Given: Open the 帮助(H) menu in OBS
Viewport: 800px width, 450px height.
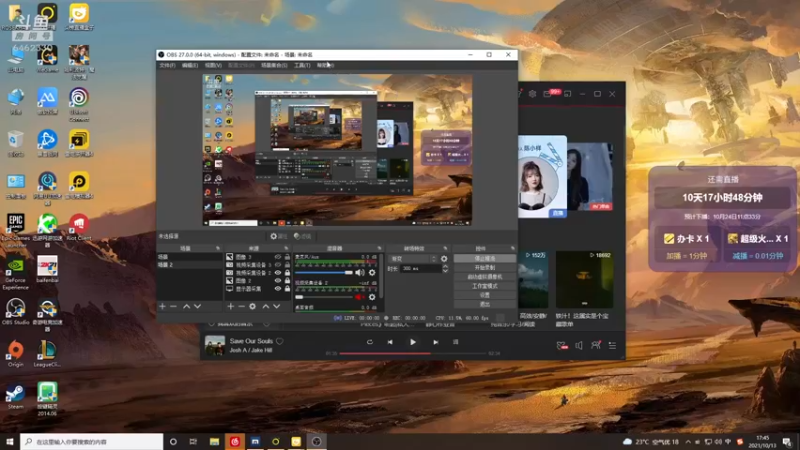Looking at the screenshot, I should [325, 65].
